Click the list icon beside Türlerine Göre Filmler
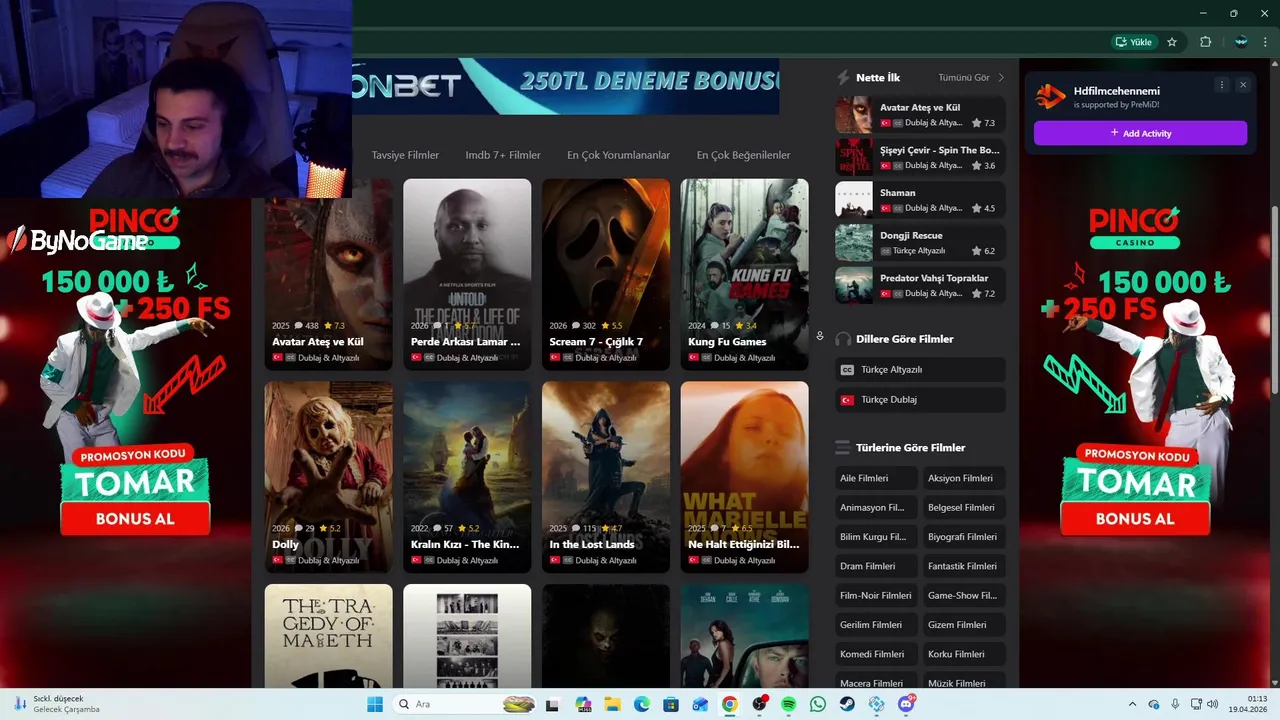 (843, 448)
